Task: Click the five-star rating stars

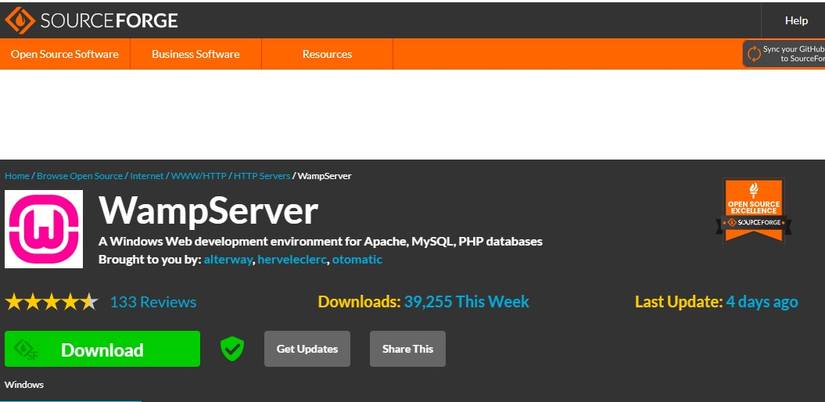Action: tap(52, 302)
